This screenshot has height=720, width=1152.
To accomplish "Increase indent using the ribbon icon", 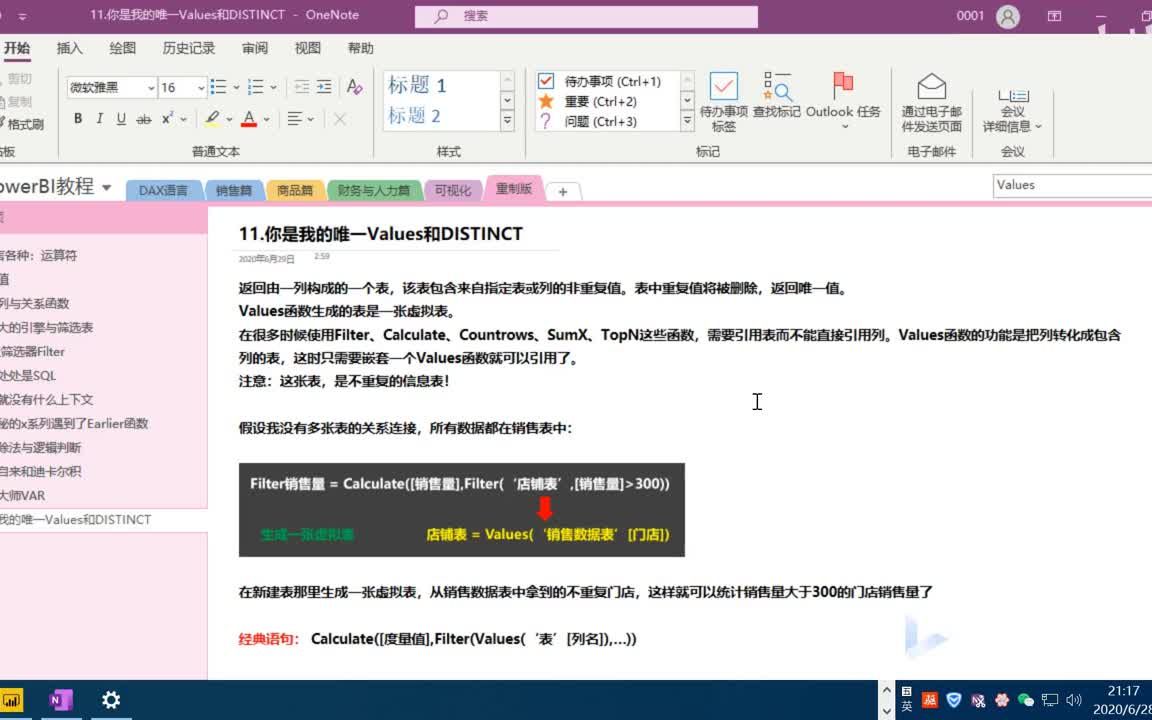I will (x=324, y=86).
